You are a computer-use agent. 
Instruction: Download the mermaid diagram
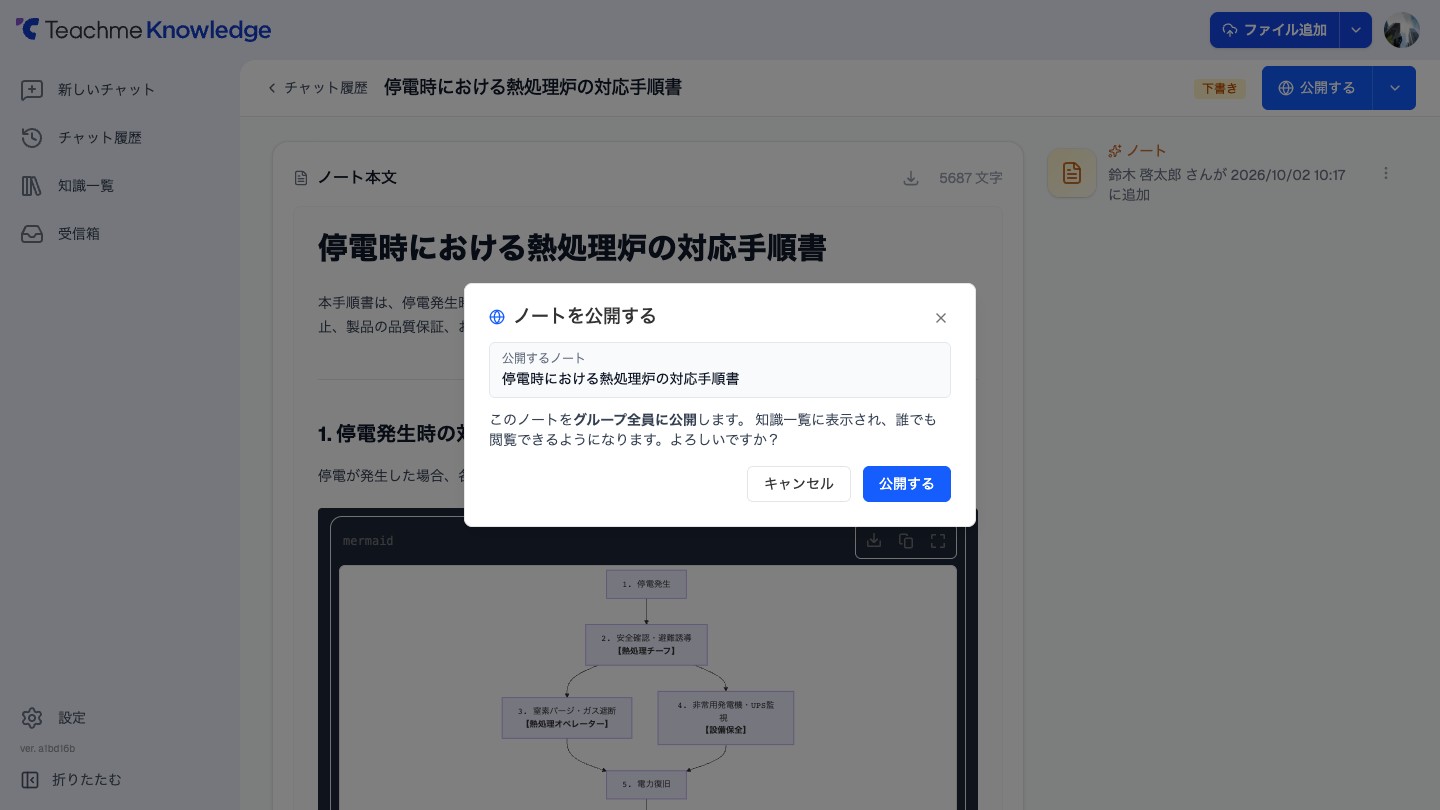pyautogui.click(x=874, y=541)
